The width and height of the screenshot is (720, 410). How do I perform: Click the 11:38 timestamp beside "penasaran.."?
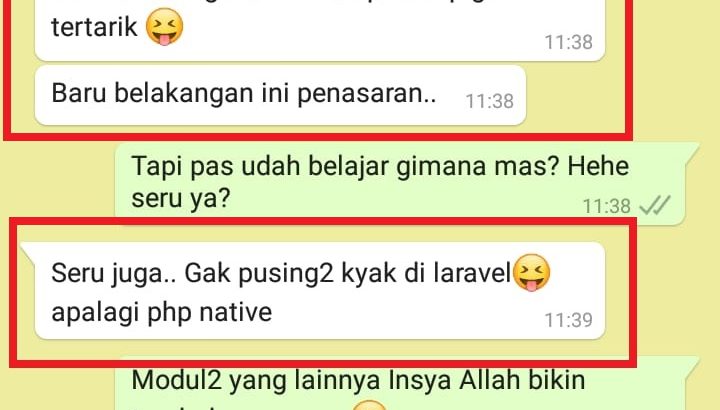489,101
